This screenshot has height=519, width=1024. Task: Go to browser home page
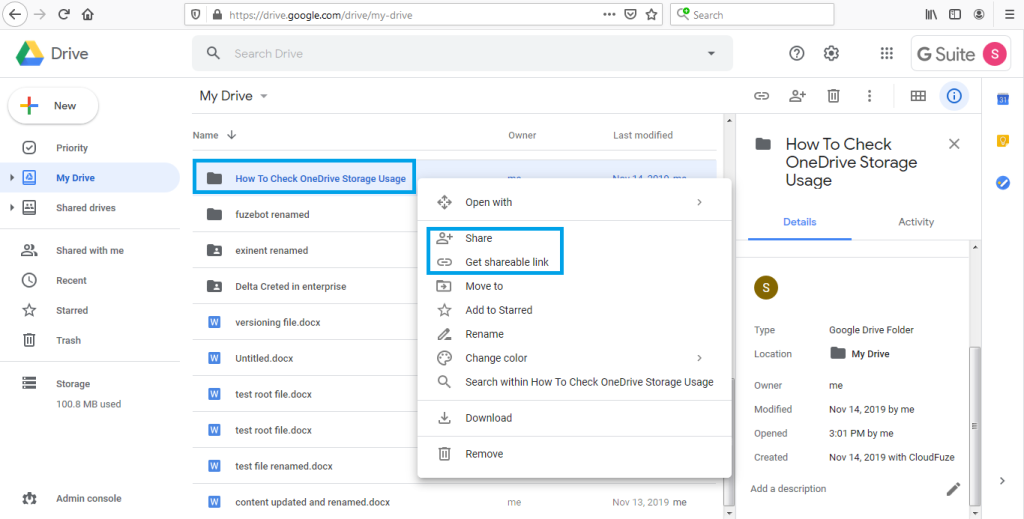pos(88,14)
